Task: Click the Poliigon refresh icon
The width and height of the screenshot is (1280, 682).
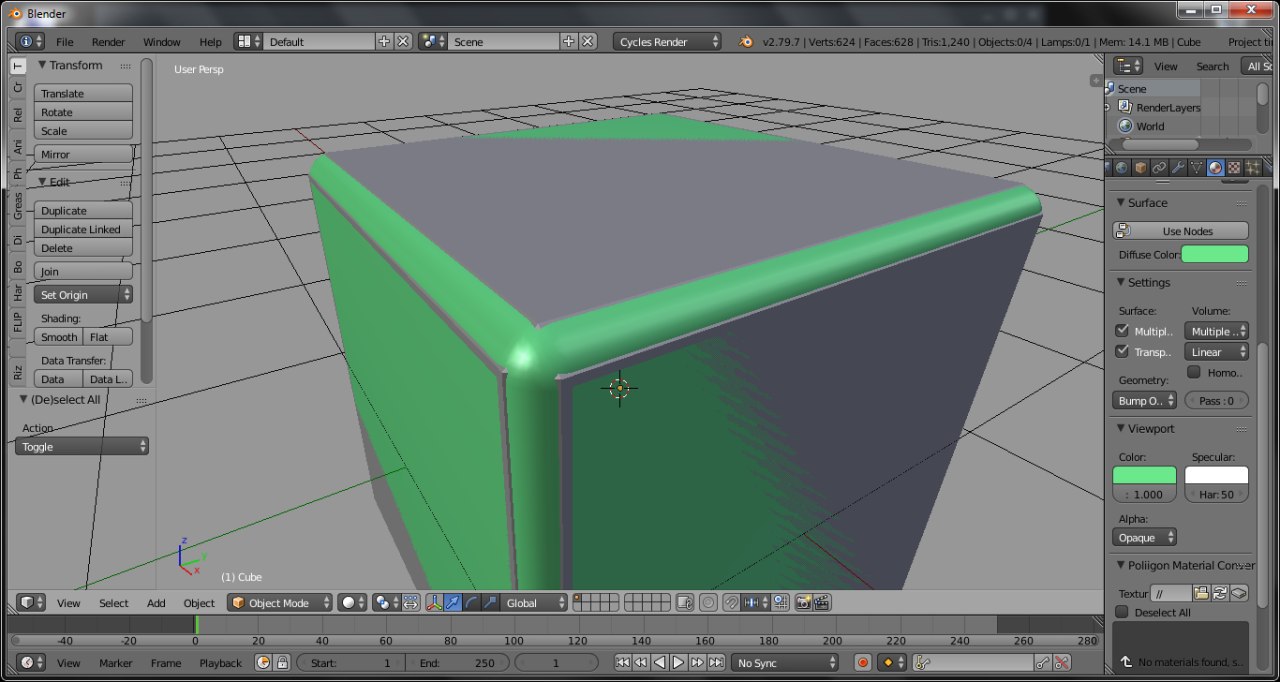Action: pos(1220,594)
